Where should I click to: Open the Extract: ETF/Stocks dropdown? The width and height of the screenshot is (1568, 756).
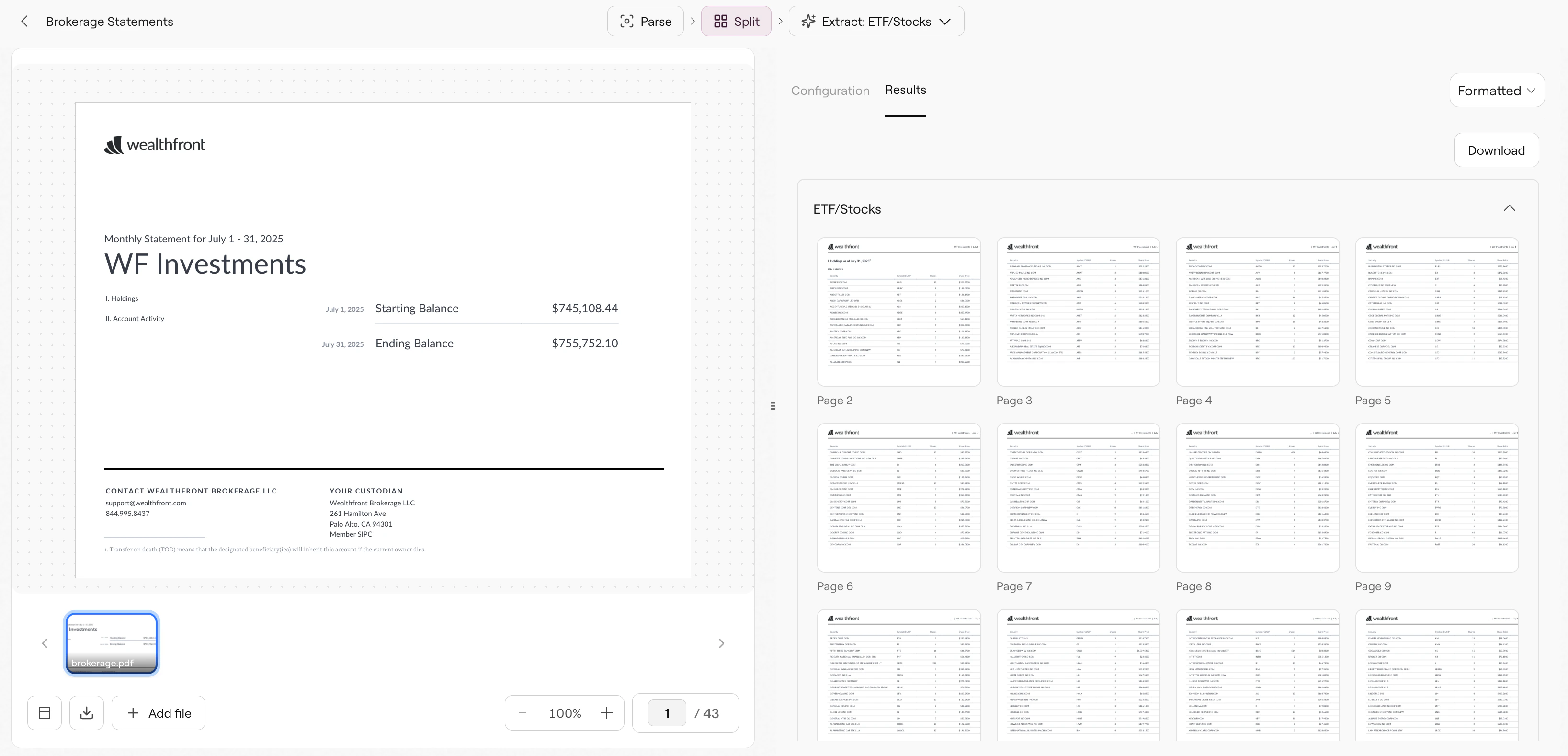pyautogui.click(x=945, y=21)
